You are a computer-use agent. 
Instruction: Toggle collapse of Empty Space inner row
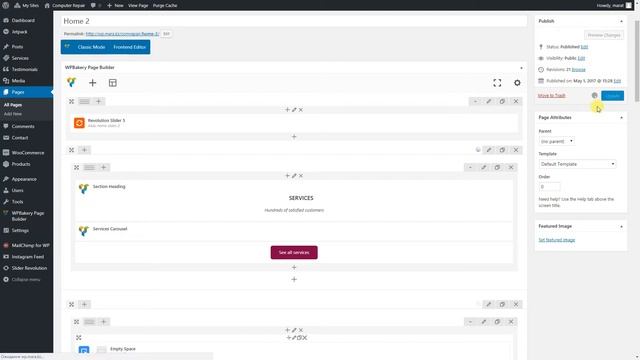pos(470,322)
